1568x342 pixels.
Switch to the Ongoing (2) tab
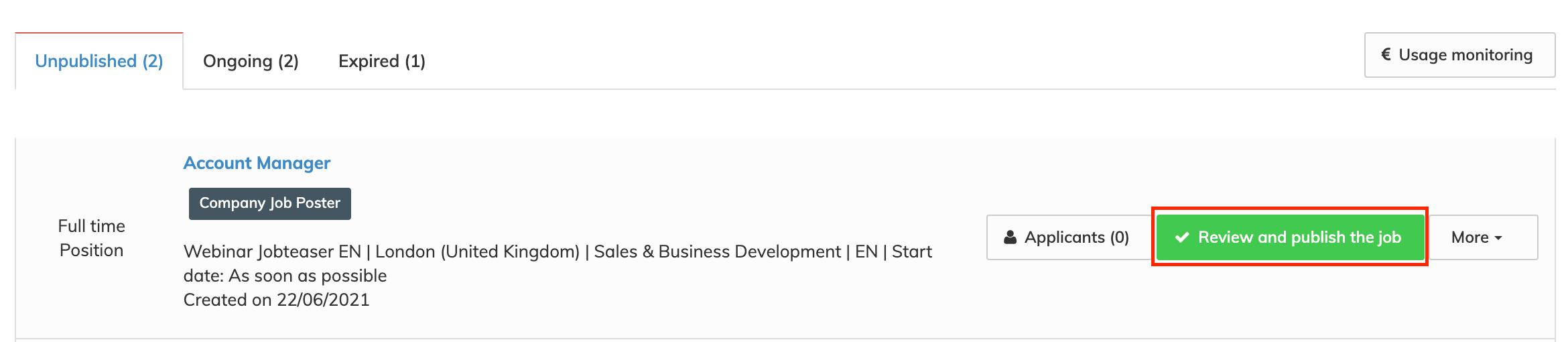251,61
